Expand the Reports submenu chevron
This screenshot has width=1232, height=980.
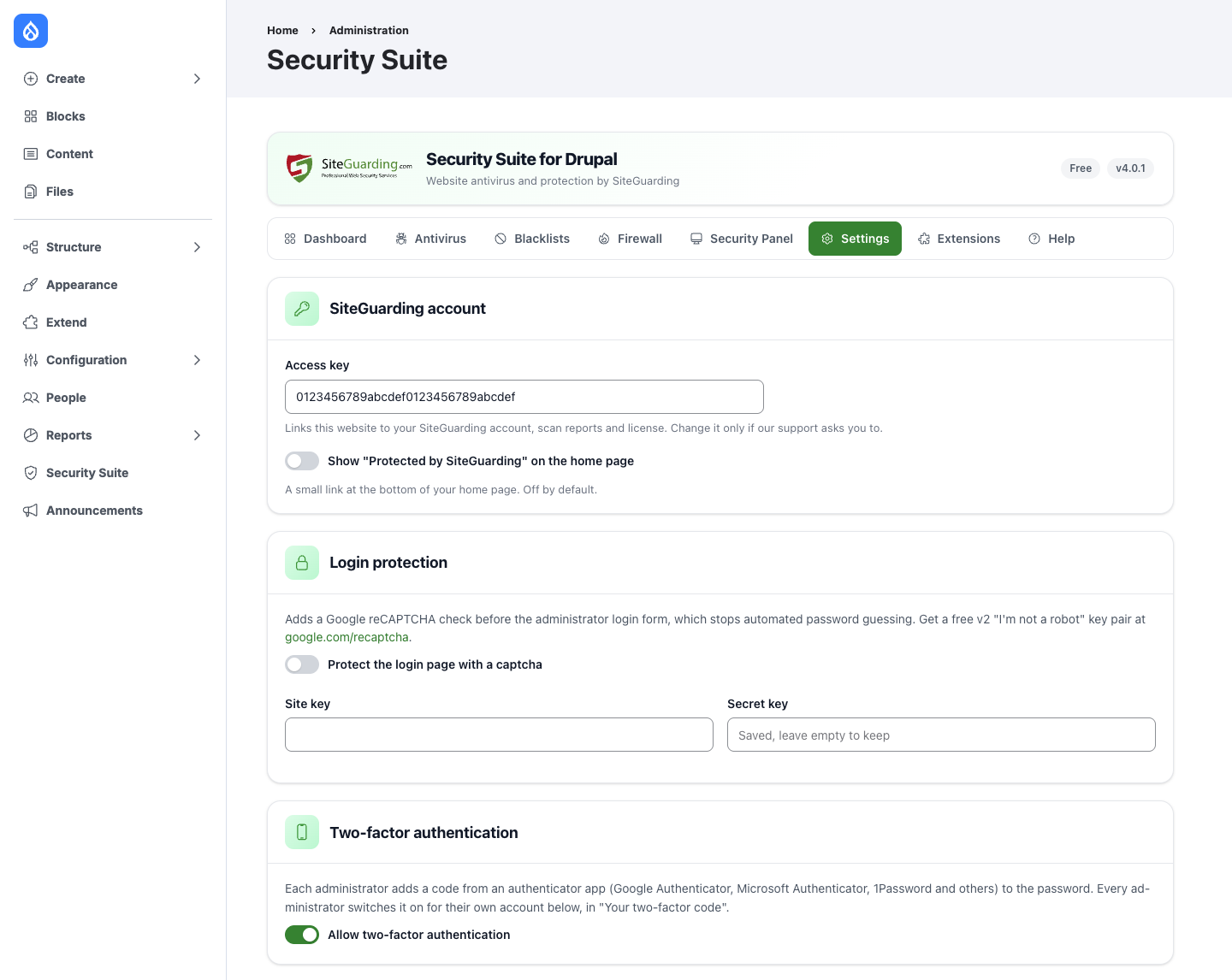pyautogui.click(x=197, y=435)
